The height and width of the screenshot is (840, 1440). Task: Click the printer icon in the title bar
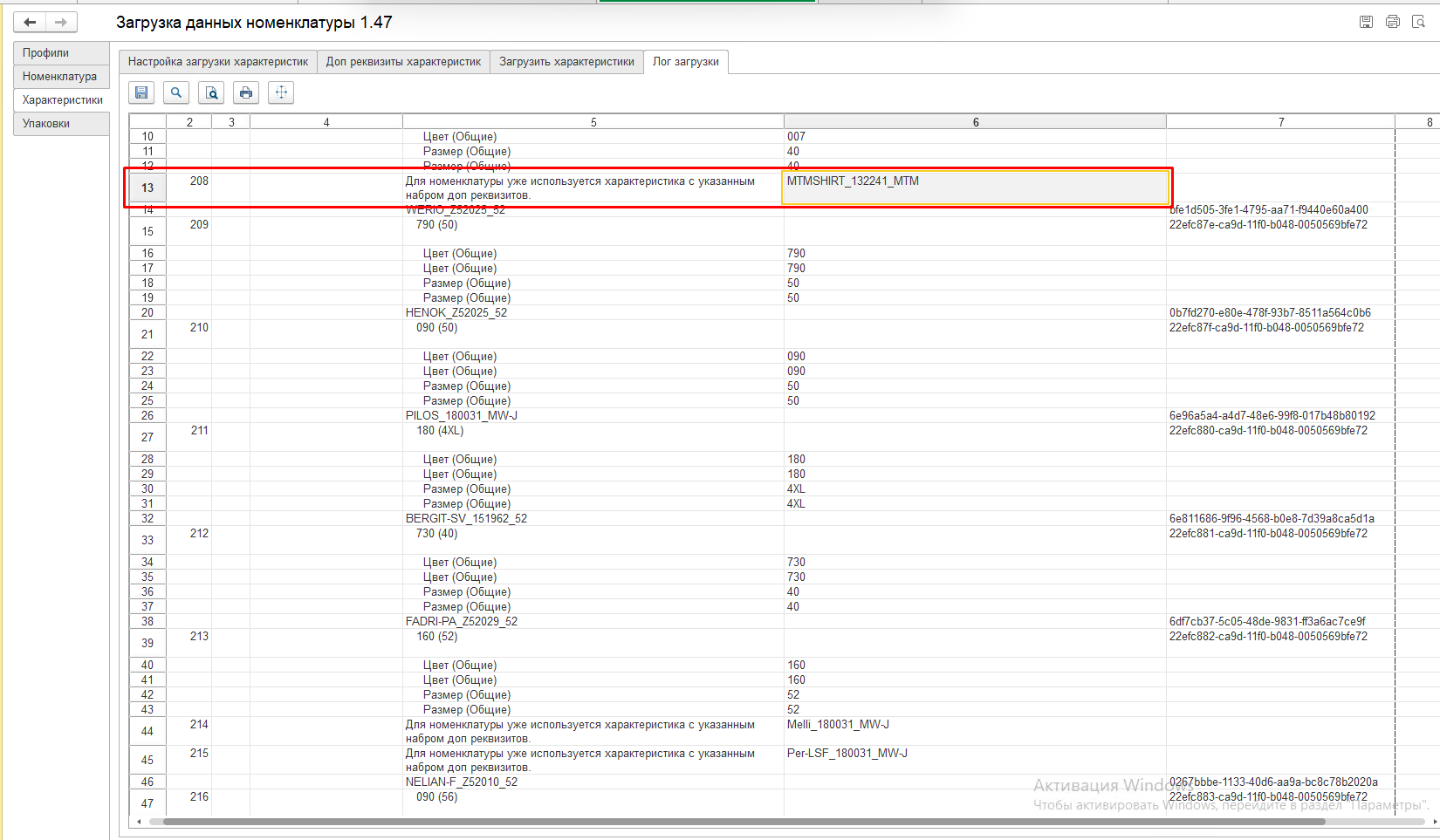(x=1392, y=22)
